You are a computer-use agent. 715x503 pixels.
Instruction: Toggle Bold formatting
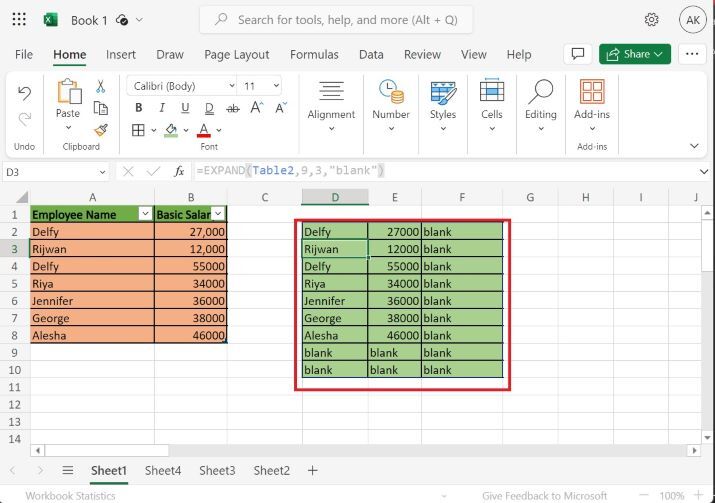click(139, 108)
